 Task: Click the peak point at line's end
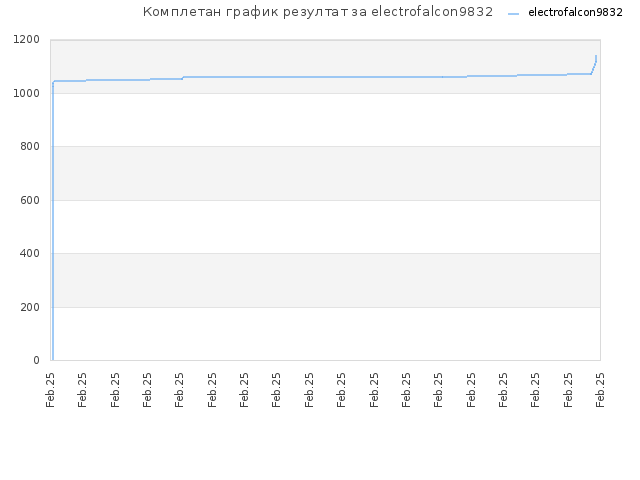coord(596,56)
